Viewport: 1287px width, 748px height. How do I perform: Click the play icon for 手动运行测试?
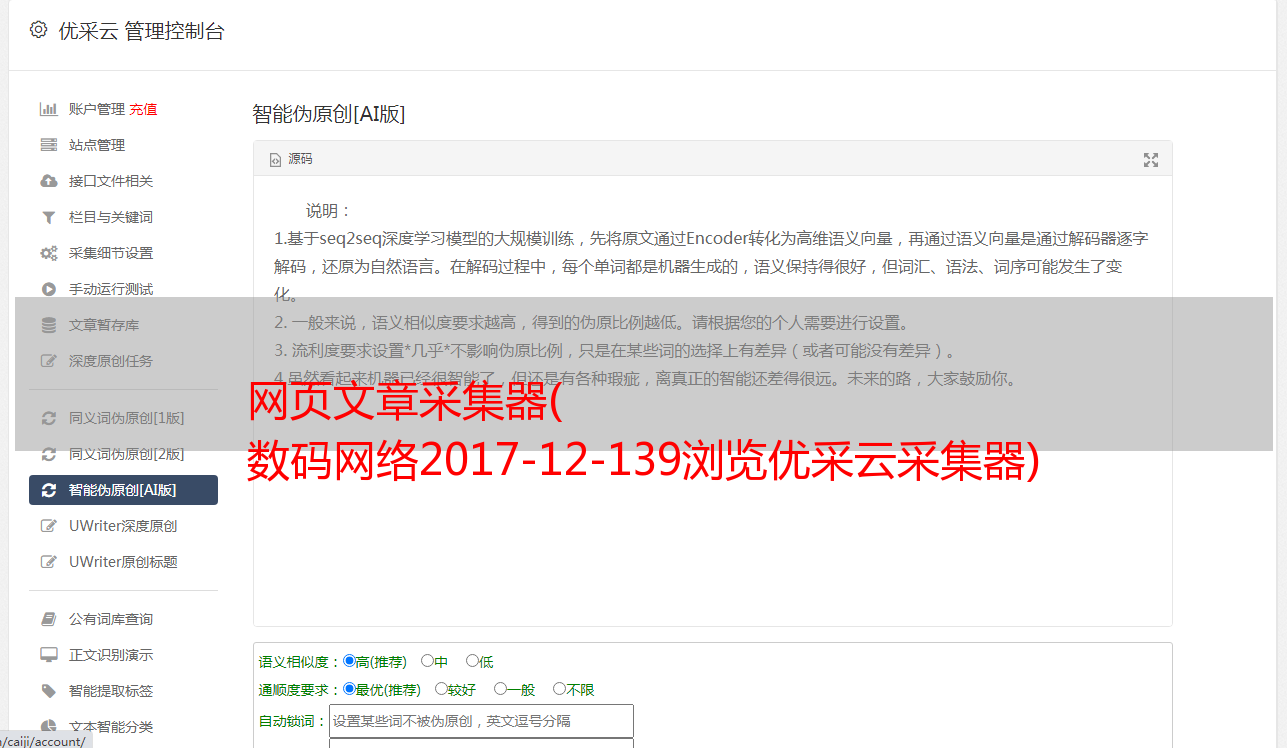point(48,289)
